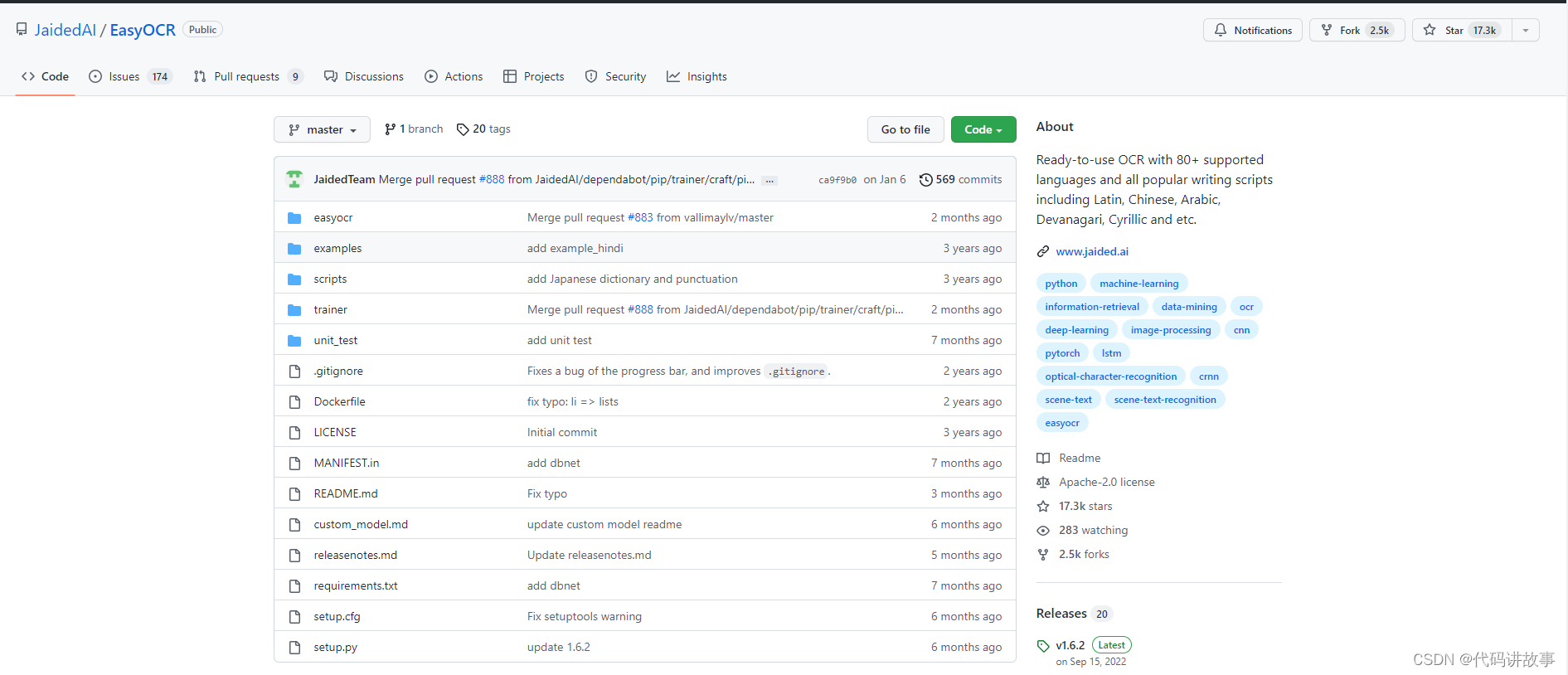The image size is (1568, 675).
Task: Open the Discussions tab
Action: tap(364, 76)
